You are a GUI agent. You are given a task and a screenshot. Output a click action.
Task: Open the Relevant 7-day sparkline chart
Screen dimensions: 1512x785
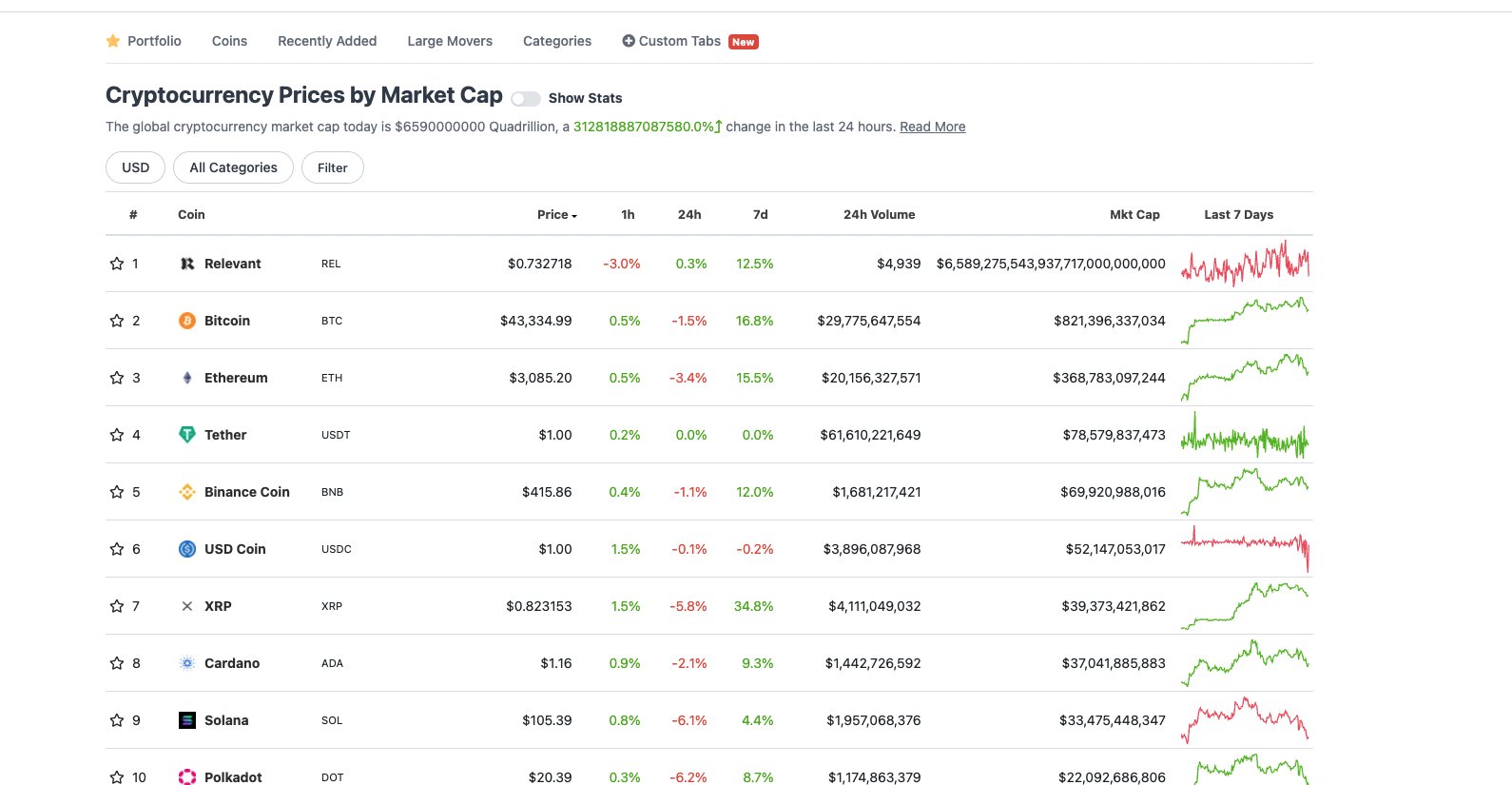click(1245, 264)
